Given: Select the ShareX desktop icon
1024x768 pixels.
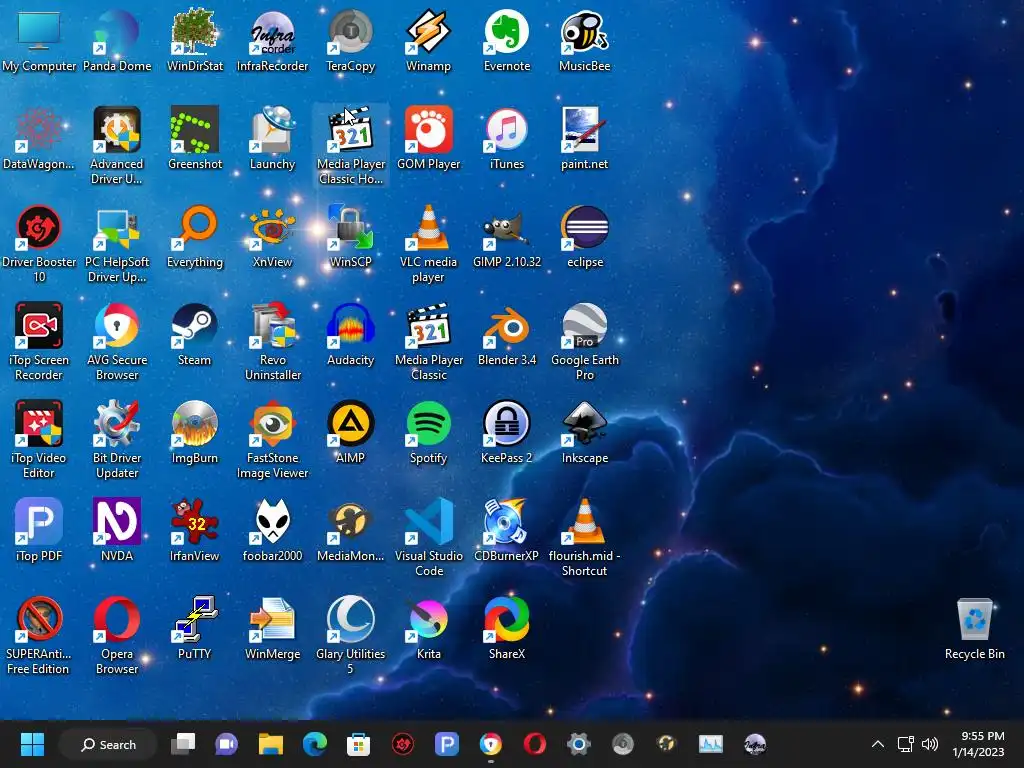Looking at the screenshot, I should (x=507, y=619).
